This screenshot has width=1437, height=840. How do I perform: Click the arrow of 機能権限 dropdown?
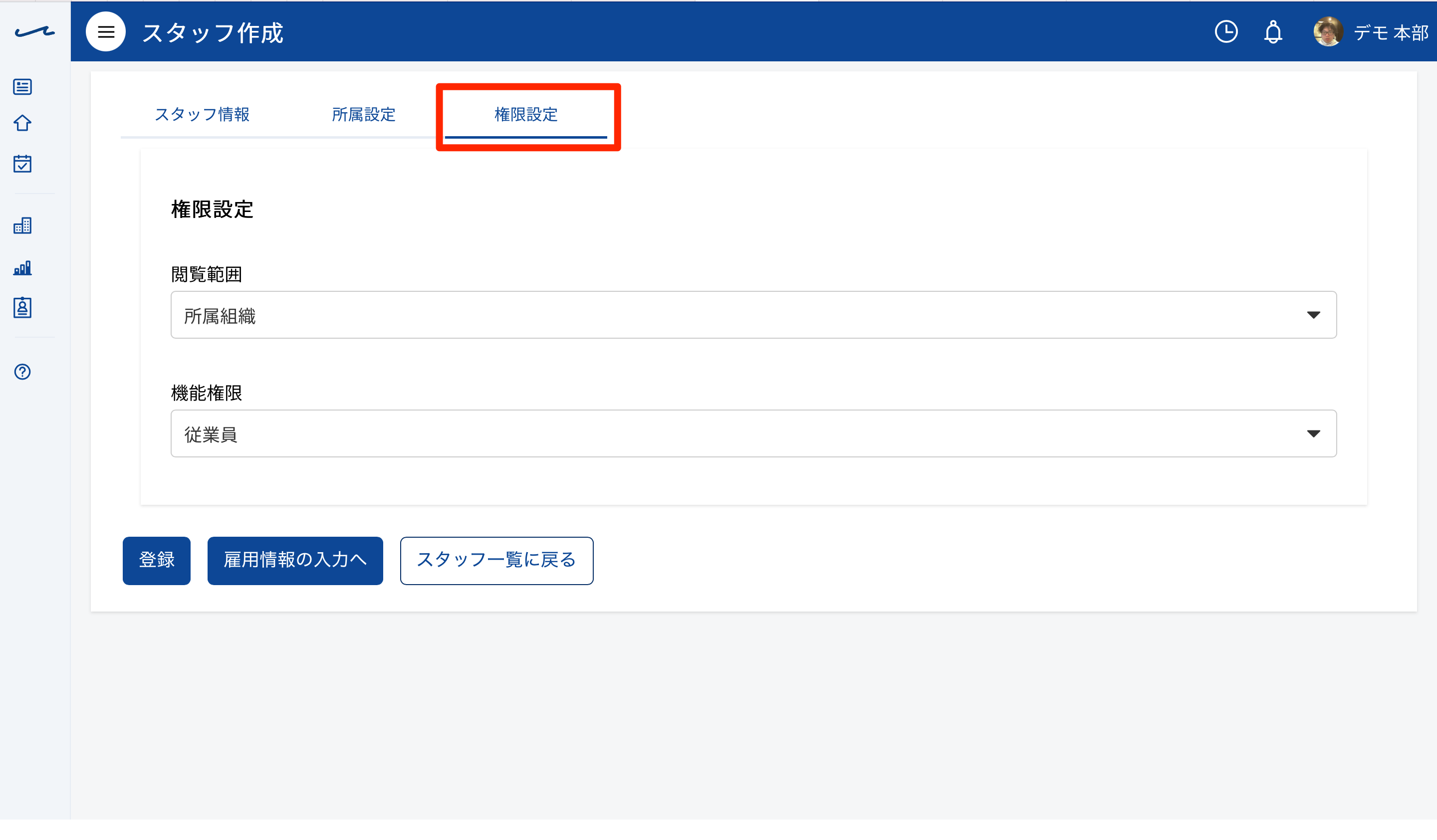(x=1313, y=433)
